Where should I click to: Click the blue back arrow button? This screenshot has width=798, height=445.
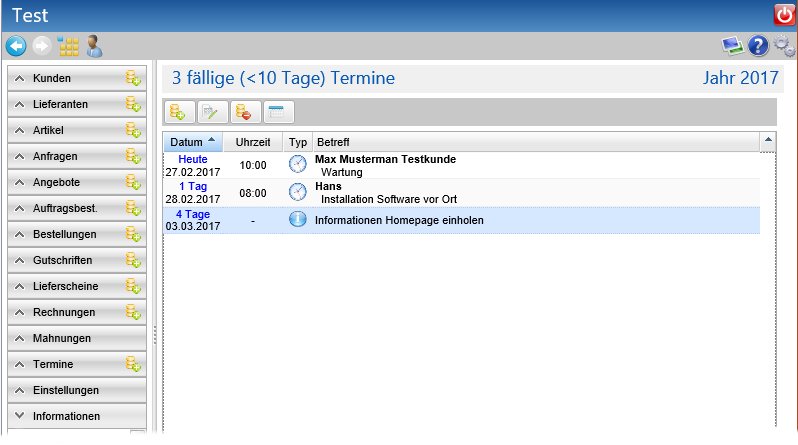pos(16,46)
